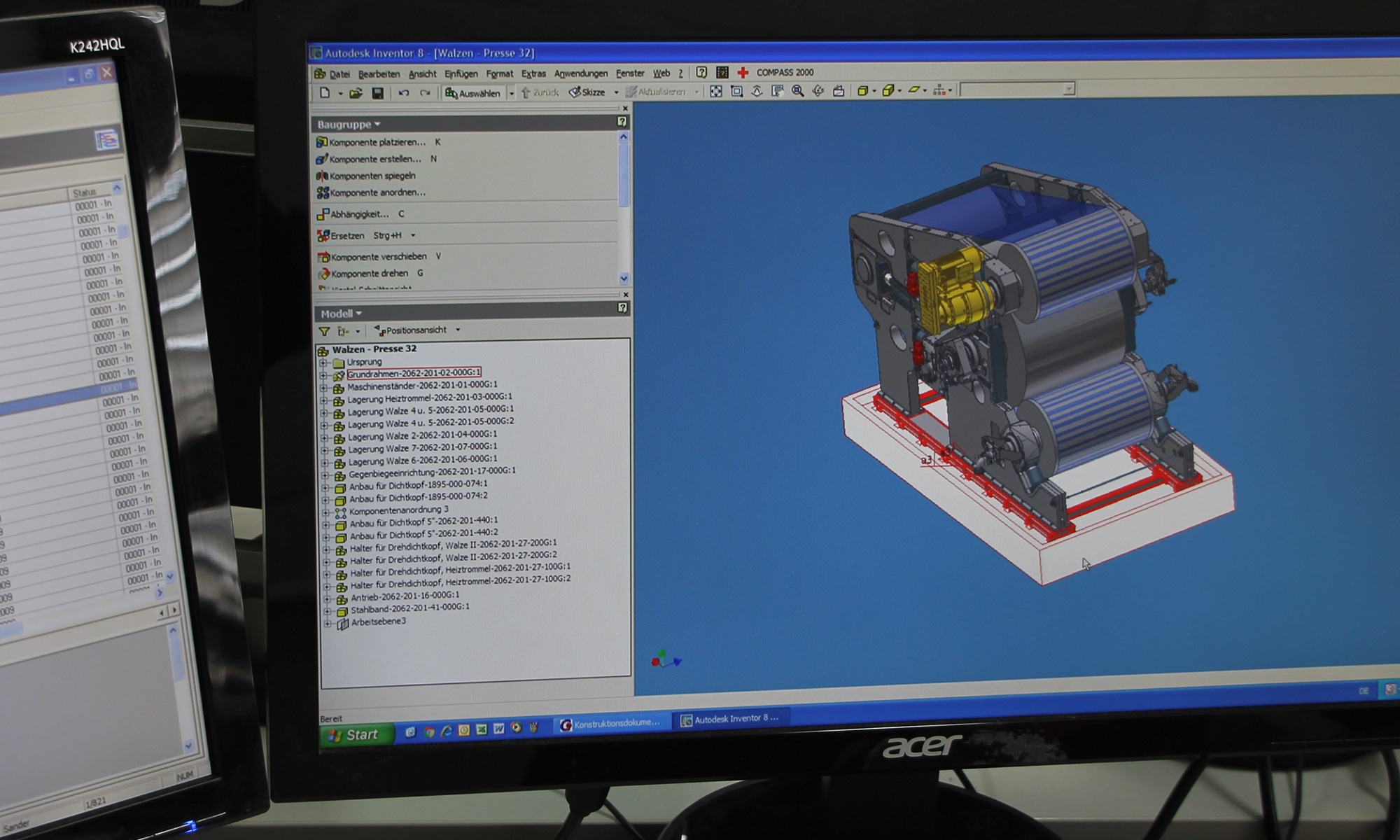Click the red cross COMPASS icon

[x=743, y=72]
